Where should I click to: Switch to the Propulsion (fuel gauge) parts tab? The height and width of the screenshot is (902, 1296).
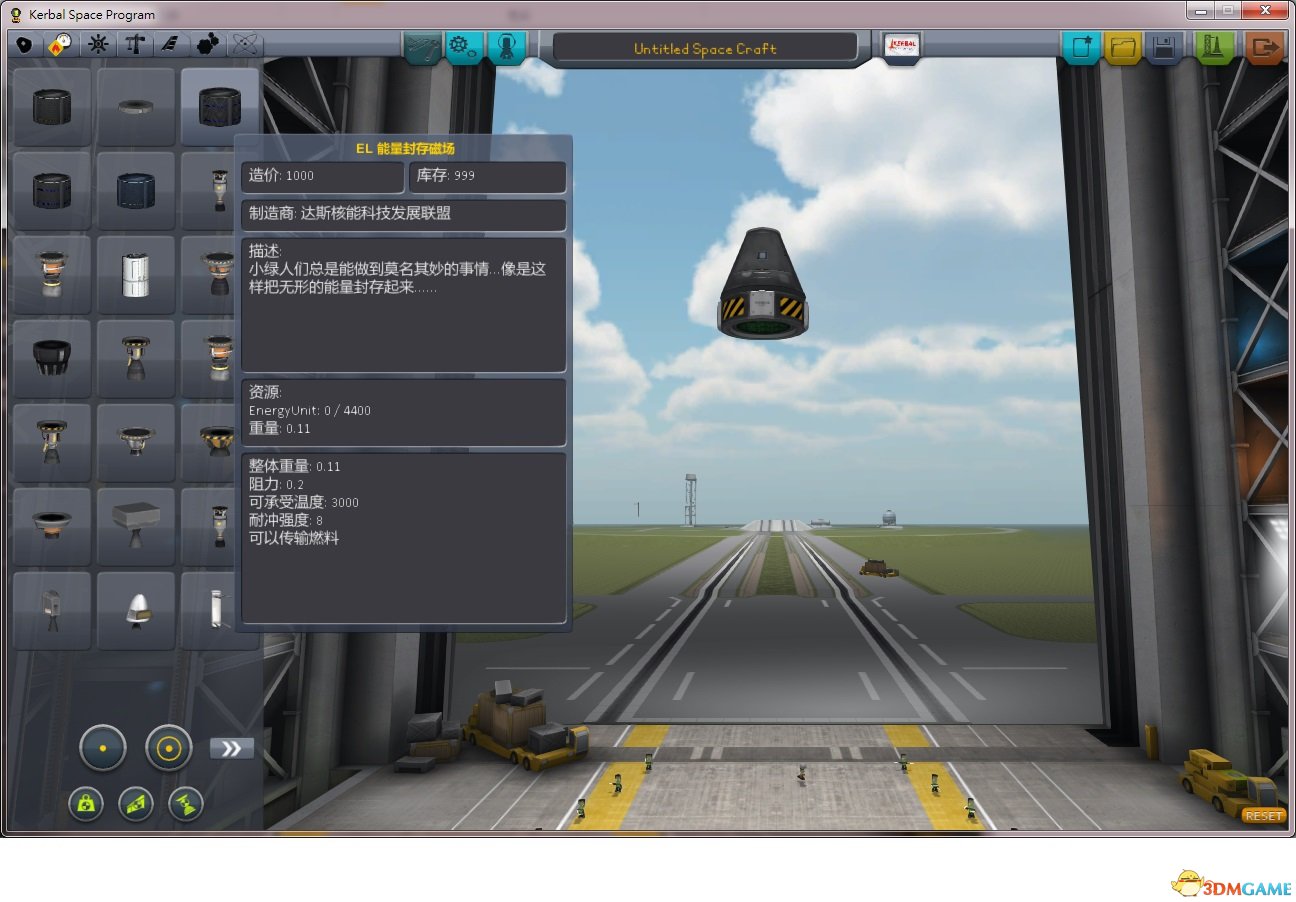(x=61, y=45)
